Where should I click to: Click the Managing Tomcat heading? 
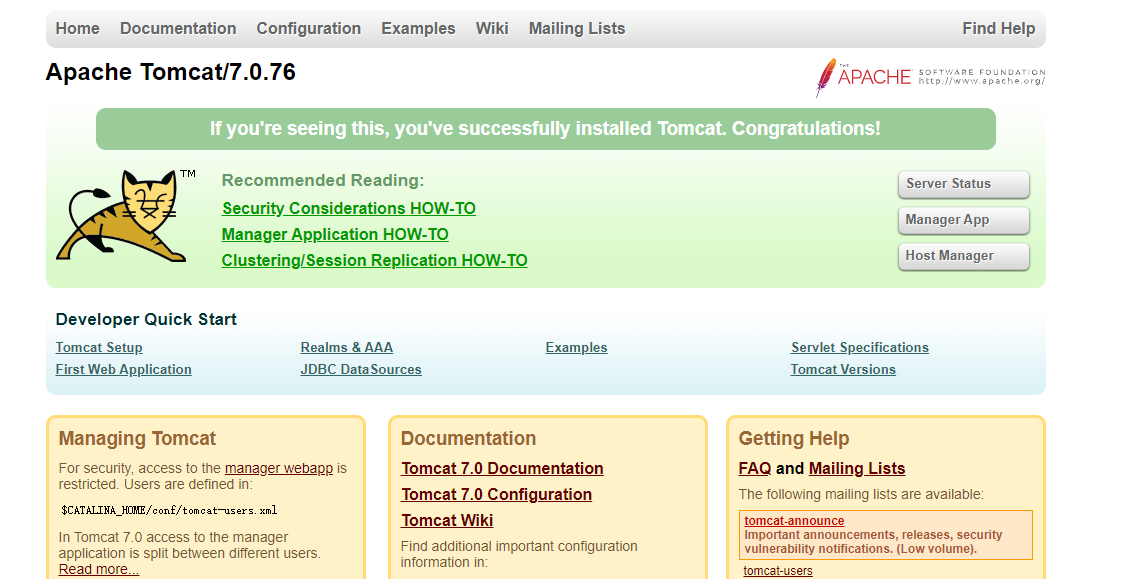pos(138,438)
